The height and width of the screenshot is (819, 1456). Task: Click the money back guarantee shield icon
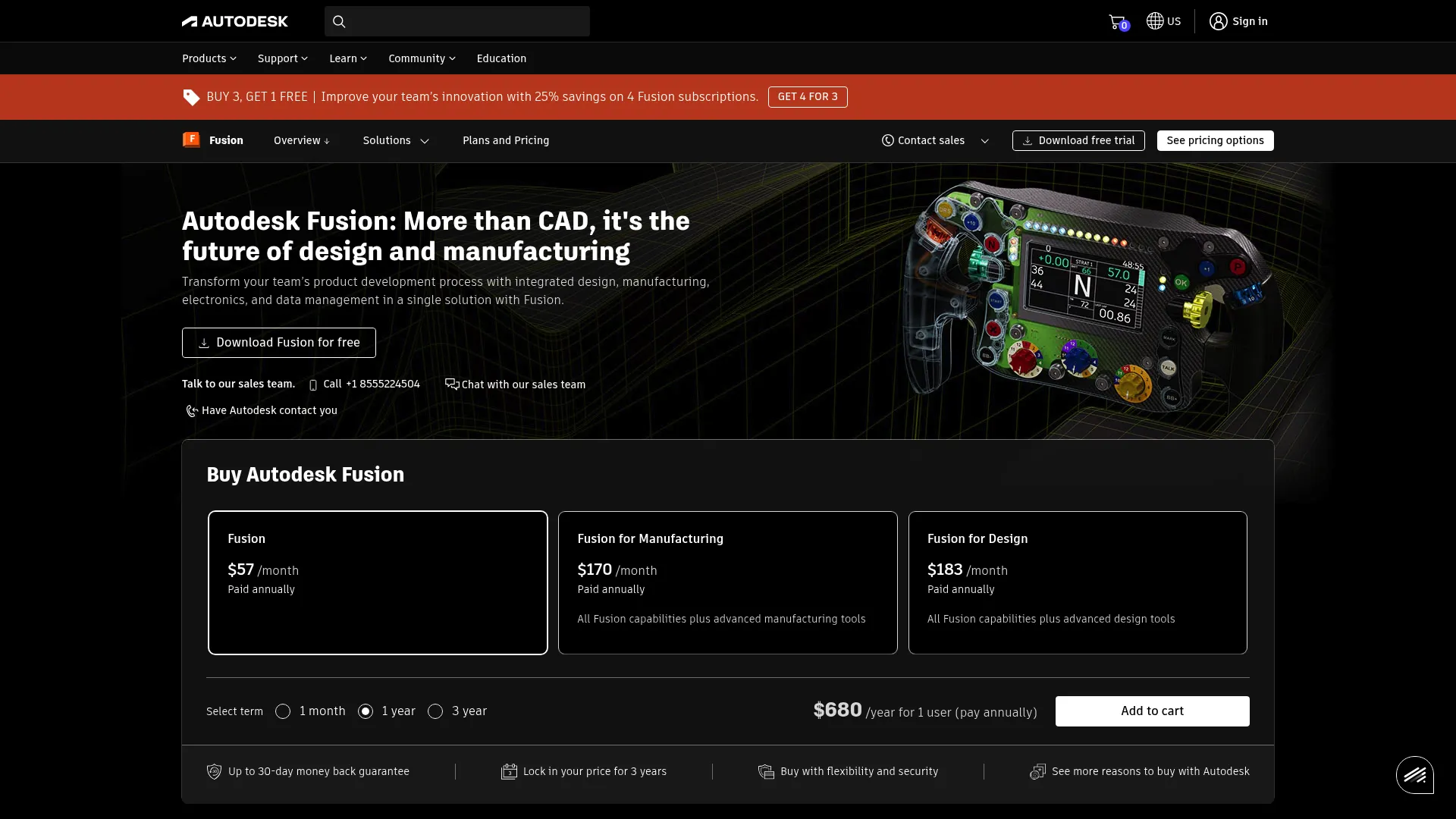[214, 771]
